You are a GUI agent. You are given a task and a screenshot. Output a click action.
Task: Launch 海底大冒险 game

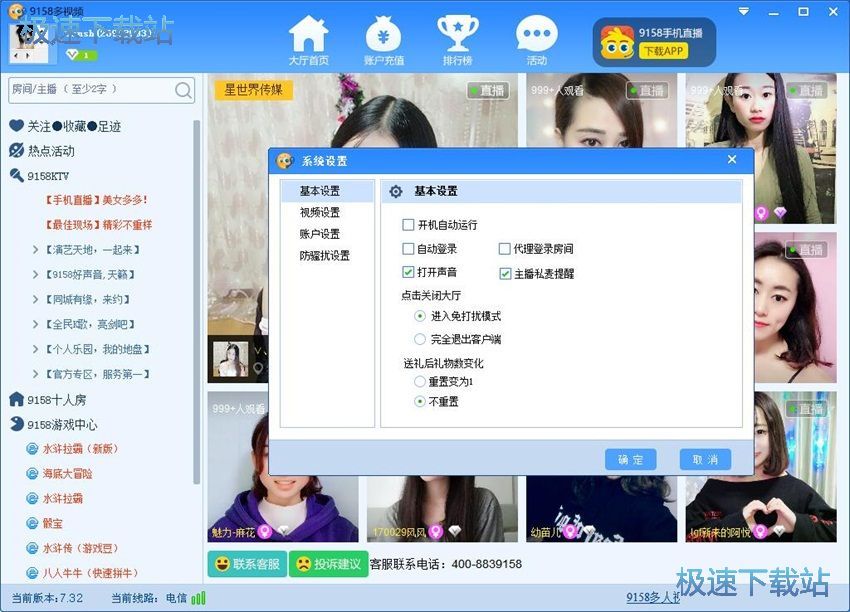59,474
